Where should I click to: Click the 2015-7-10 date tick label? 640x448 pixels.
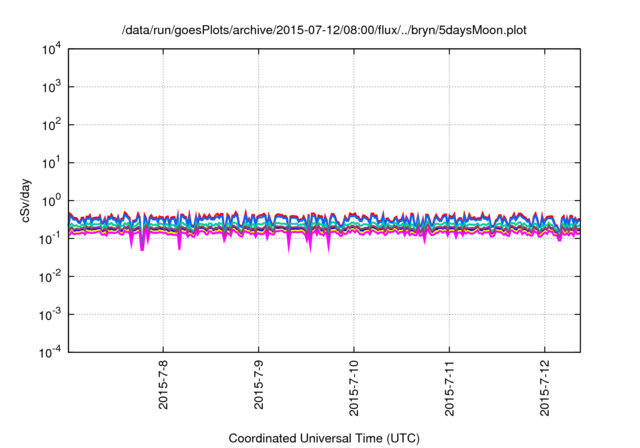[354, 388]
